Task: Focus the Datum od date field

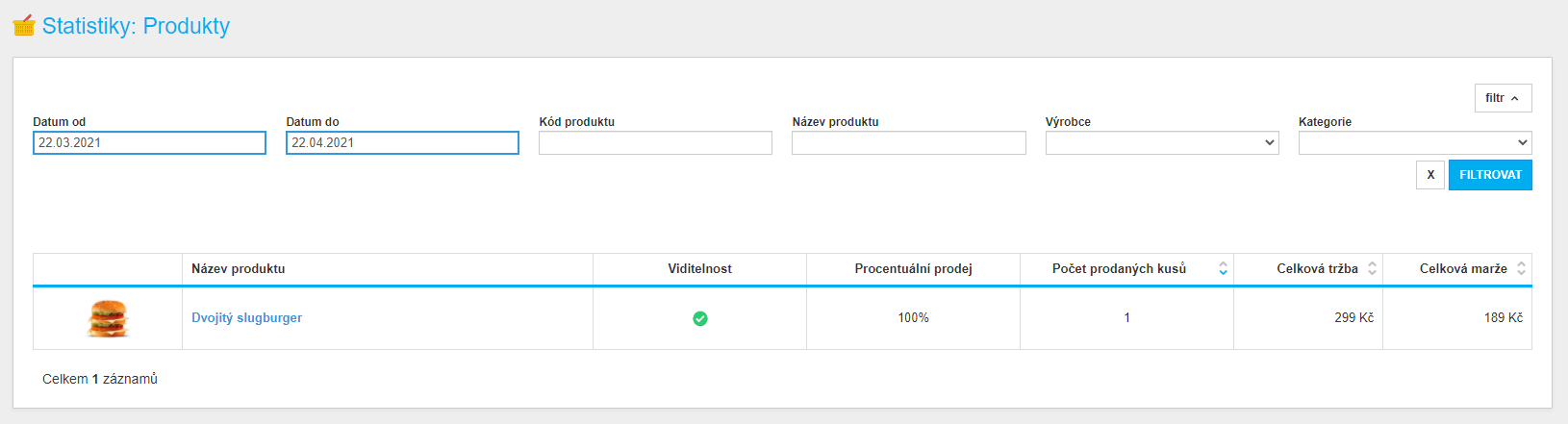Action: 149,143
